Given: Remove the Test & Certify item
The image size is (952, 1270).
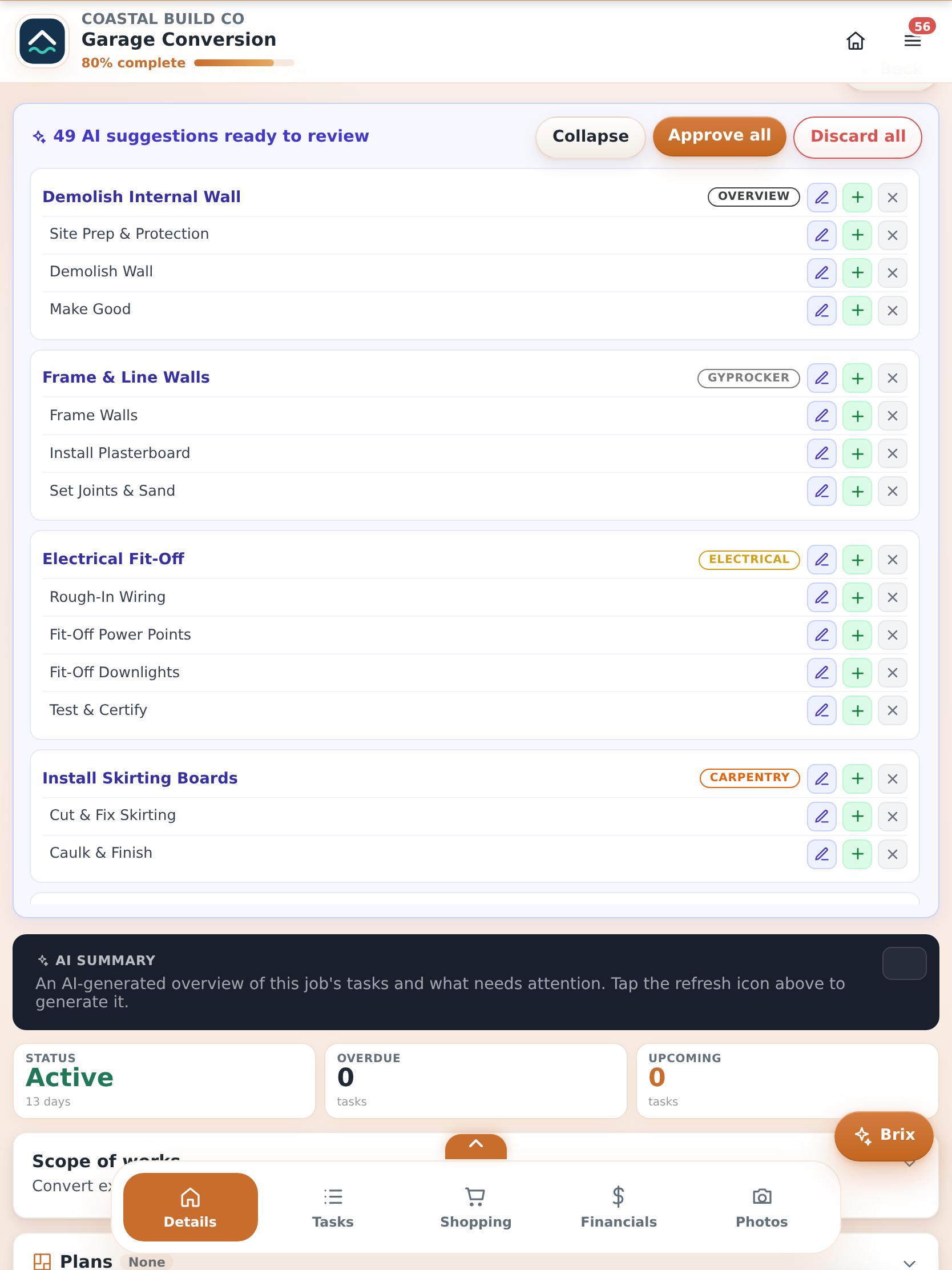Looking at the screenshot, I should [x=892, y=711].
